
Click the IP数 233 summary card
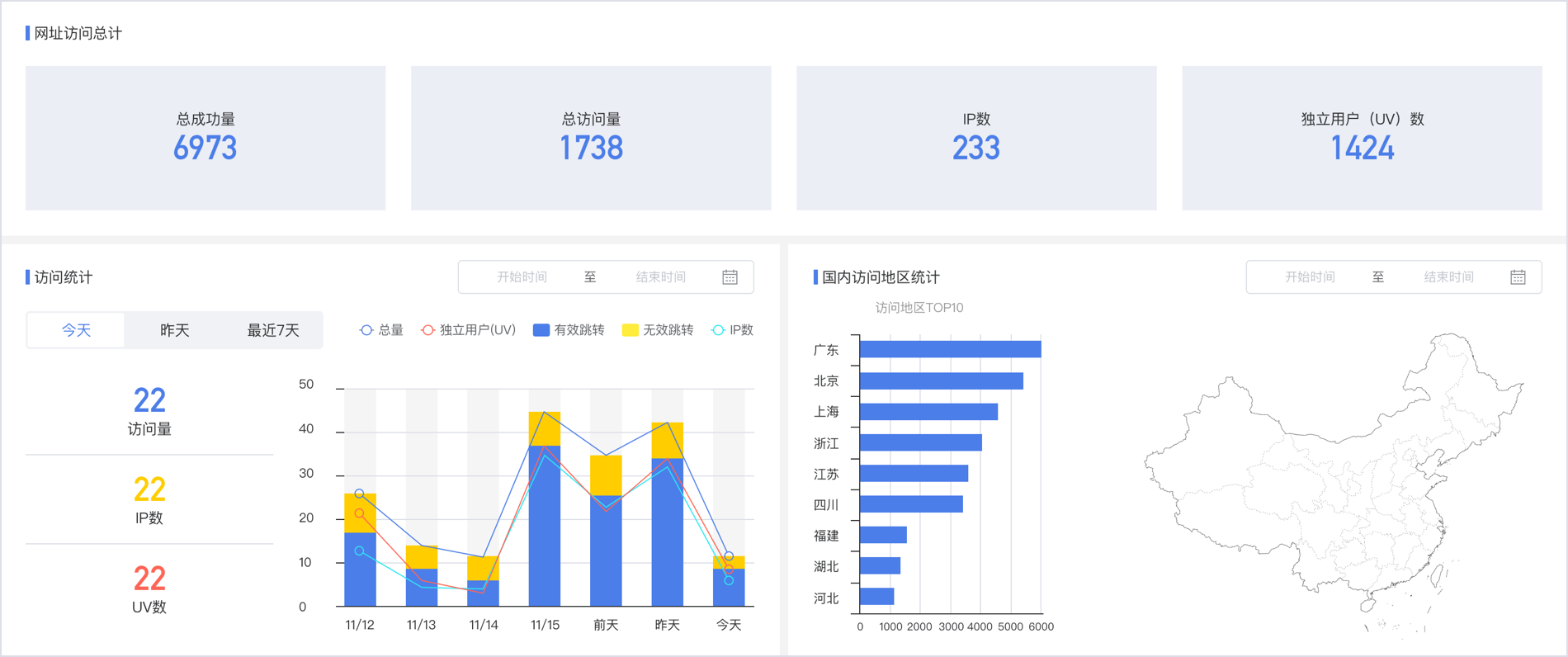[976, 138]
